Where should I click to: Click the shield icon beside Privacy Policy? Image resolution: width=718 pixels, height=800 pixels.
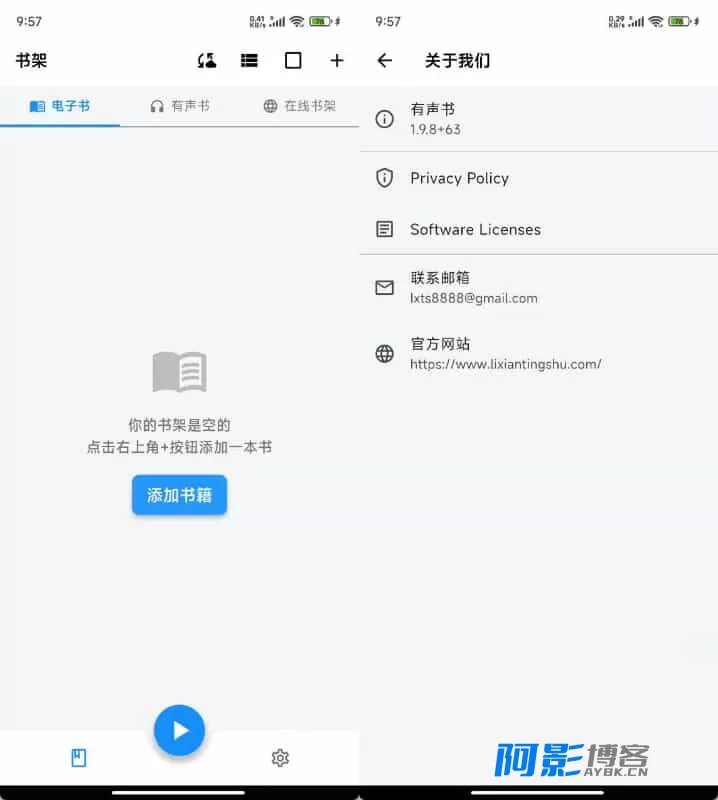pyautogui.click(x=384, y=178)
